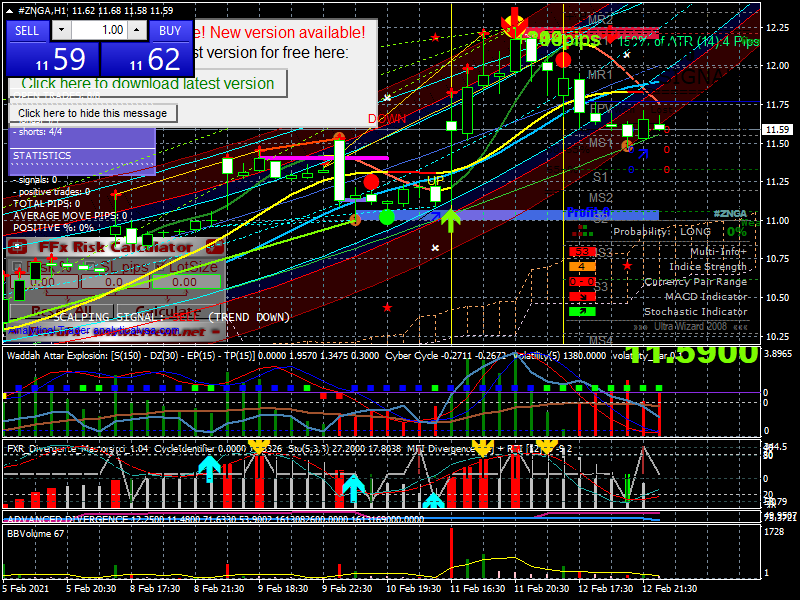Click the red star next to Indice Strength

(627, 266)
